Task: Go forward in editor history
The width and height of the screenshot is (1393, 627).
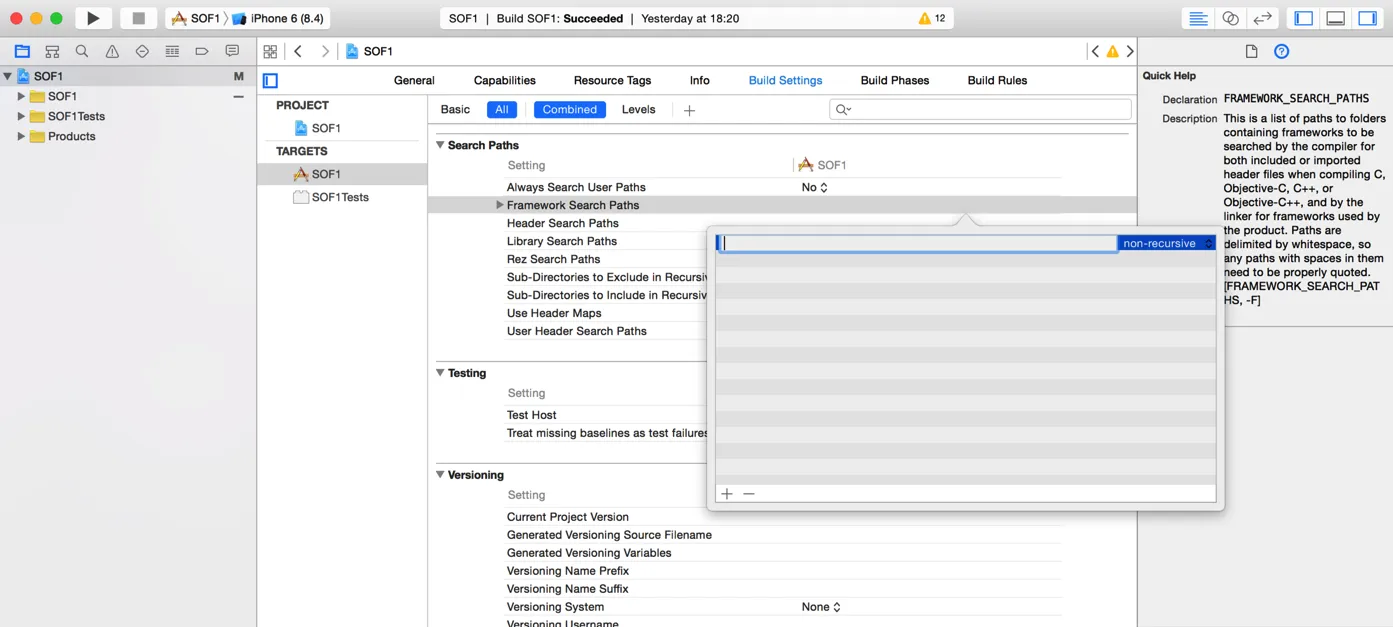Action: point(325,51)
